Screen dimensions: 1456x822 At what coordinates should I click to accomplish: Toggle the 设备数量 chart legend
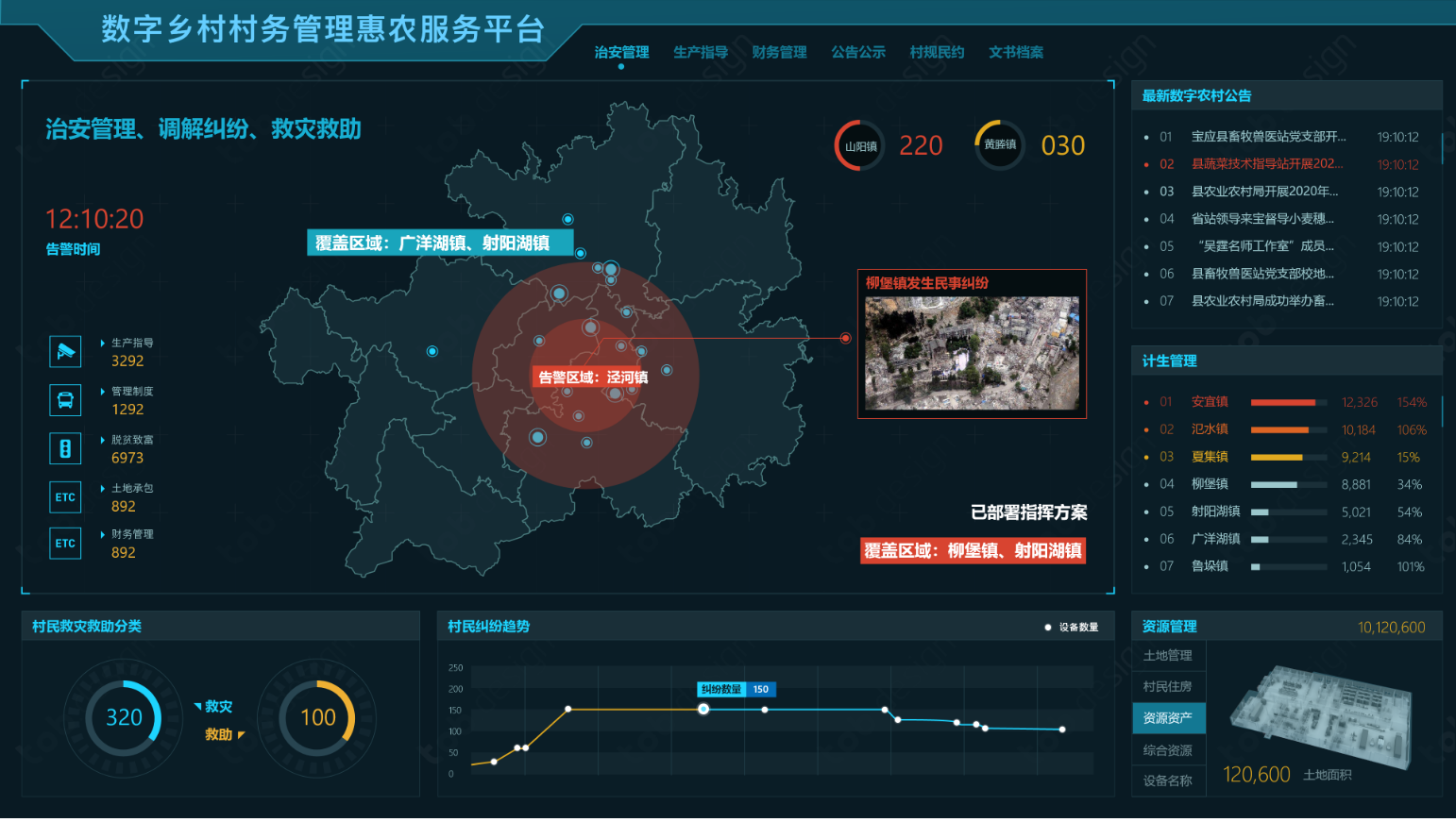tap(1072, 627)
